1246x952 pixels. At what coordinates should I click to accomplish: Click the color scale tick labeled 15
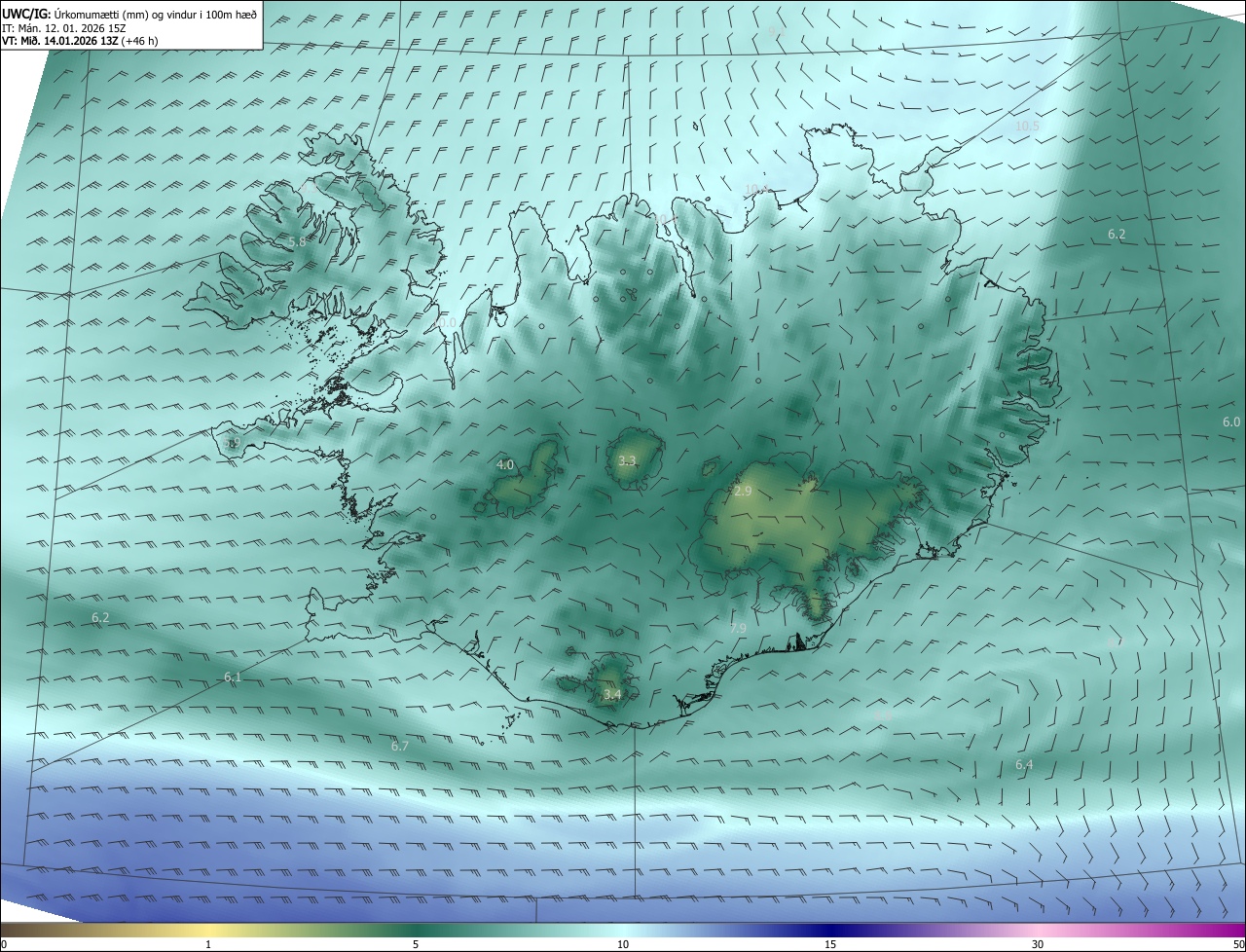(x=830, y=944)
